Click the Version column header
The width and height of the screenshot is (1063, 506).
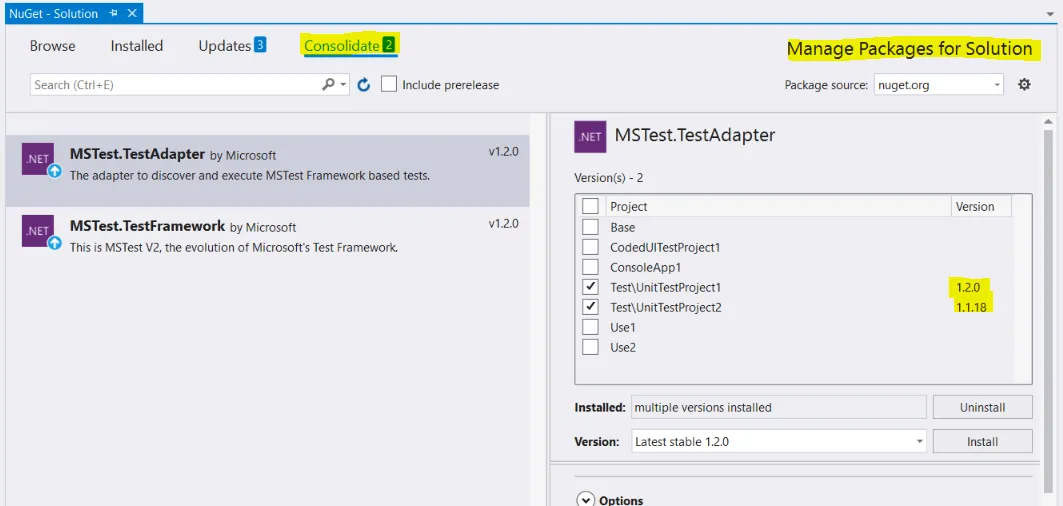point(981,206)
